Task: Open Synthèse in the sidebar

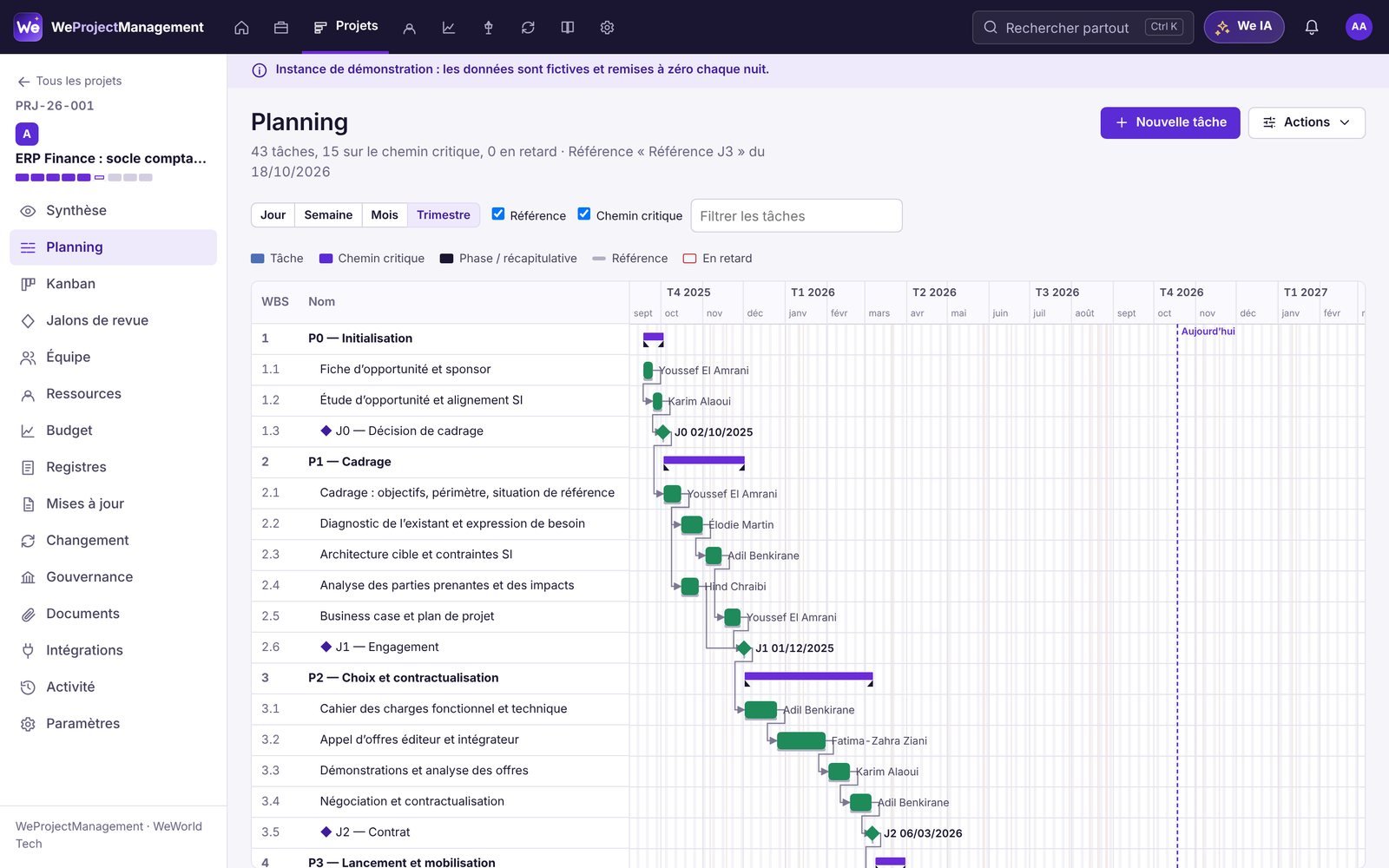Action: click(x=113, y=211)
